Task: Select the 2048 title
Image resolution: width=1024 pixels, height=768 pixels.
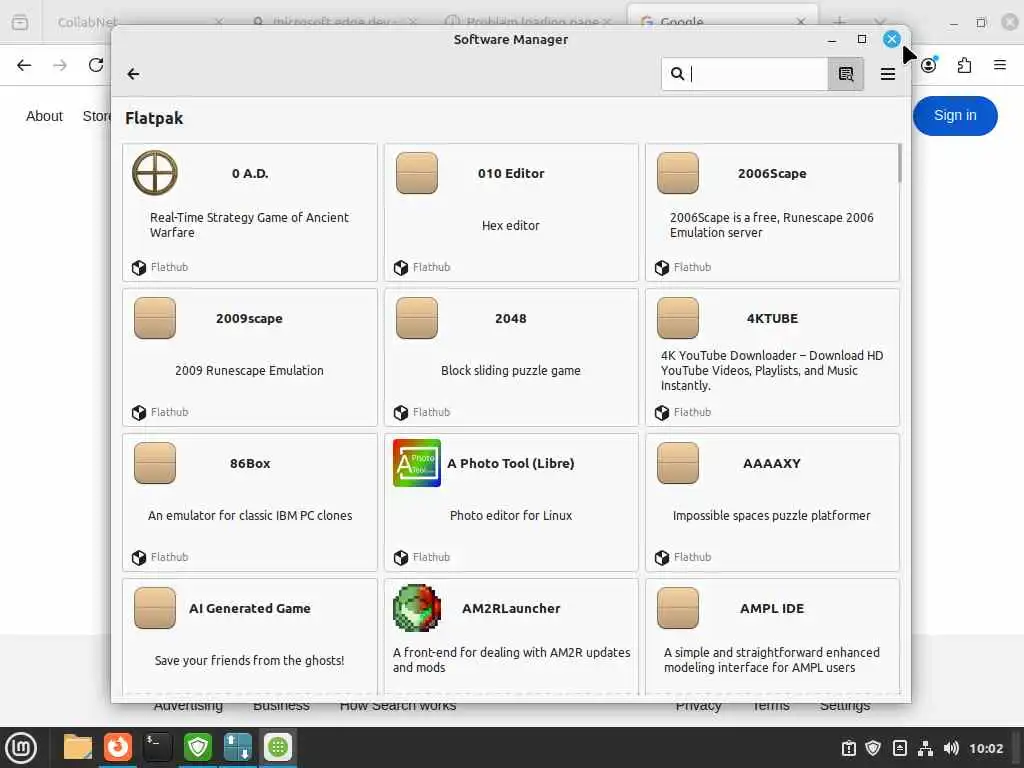Action: click(x=511, y=319)
